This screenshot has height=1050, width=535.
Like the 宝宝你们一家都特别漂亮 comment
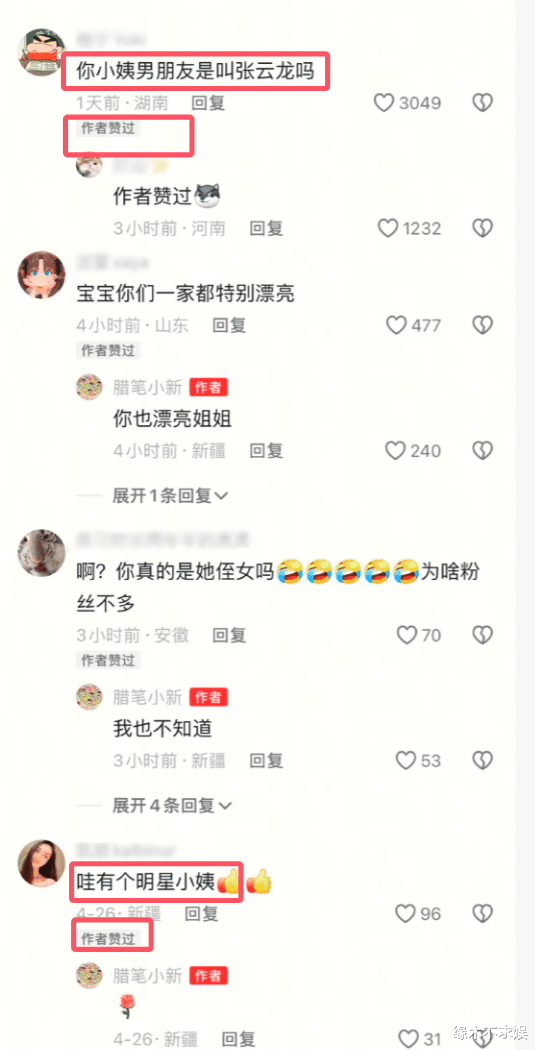397,325
